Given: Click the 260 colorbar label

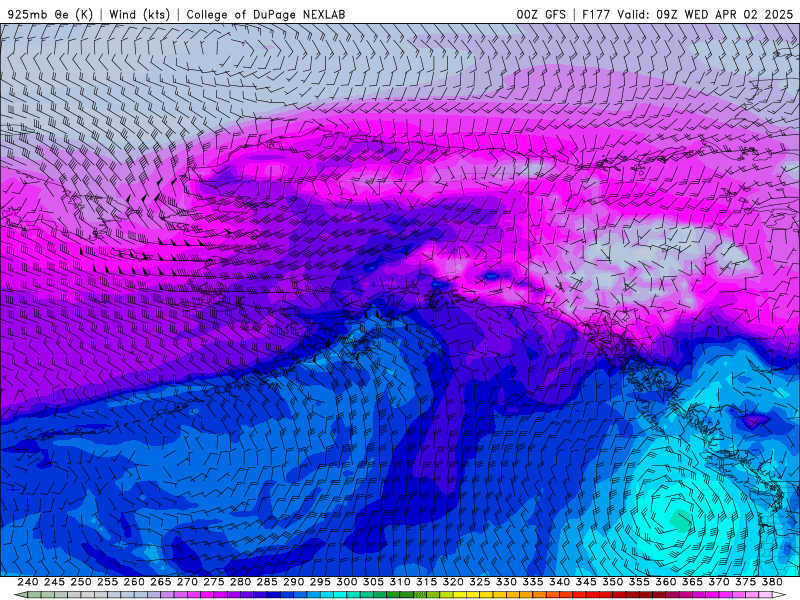Looking at the screenshot, I should 134,582.
